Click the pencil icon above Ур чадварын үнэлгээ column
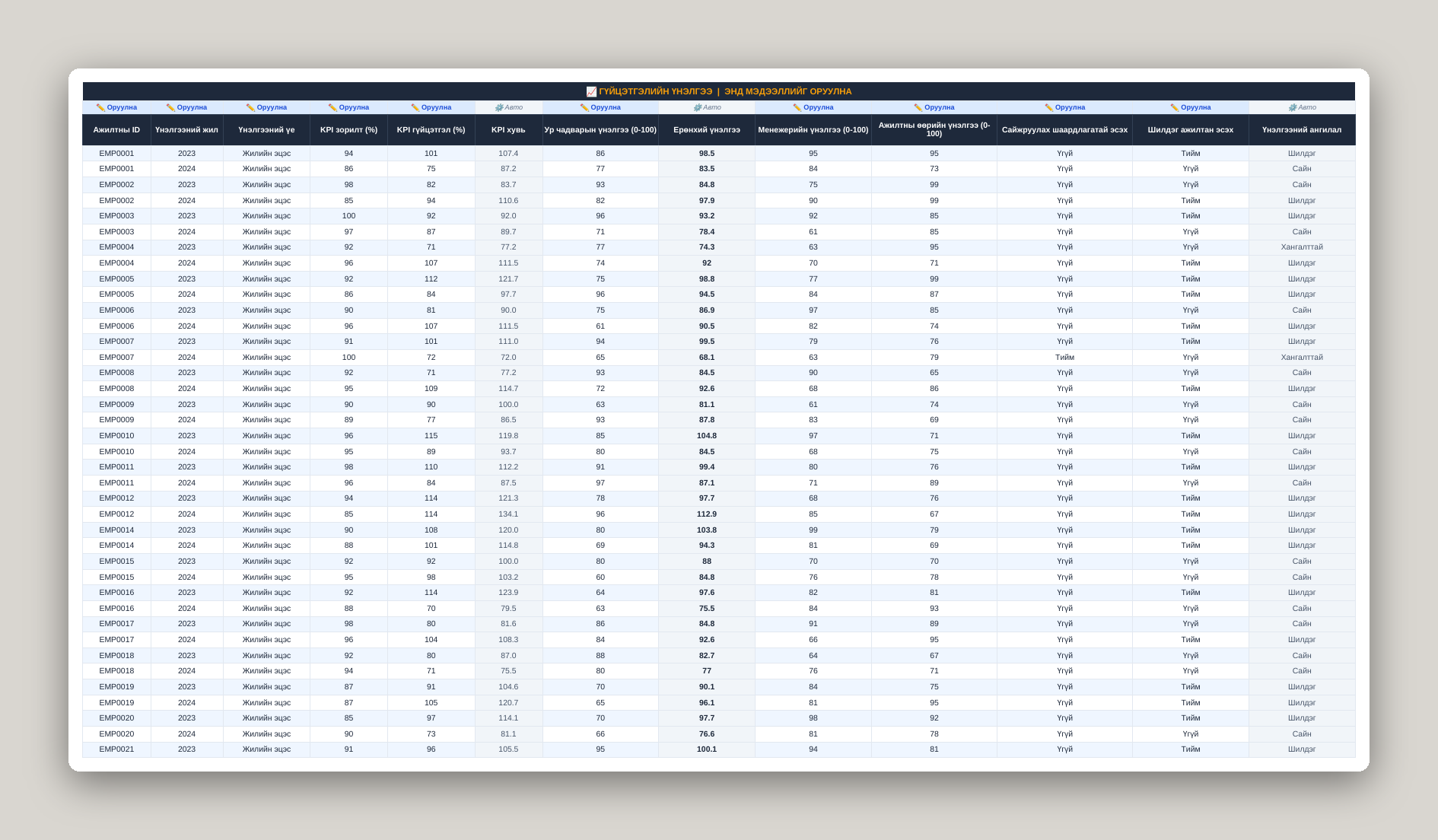The width and height of the screenshot is (1438, 840). [x=584, y=108]
